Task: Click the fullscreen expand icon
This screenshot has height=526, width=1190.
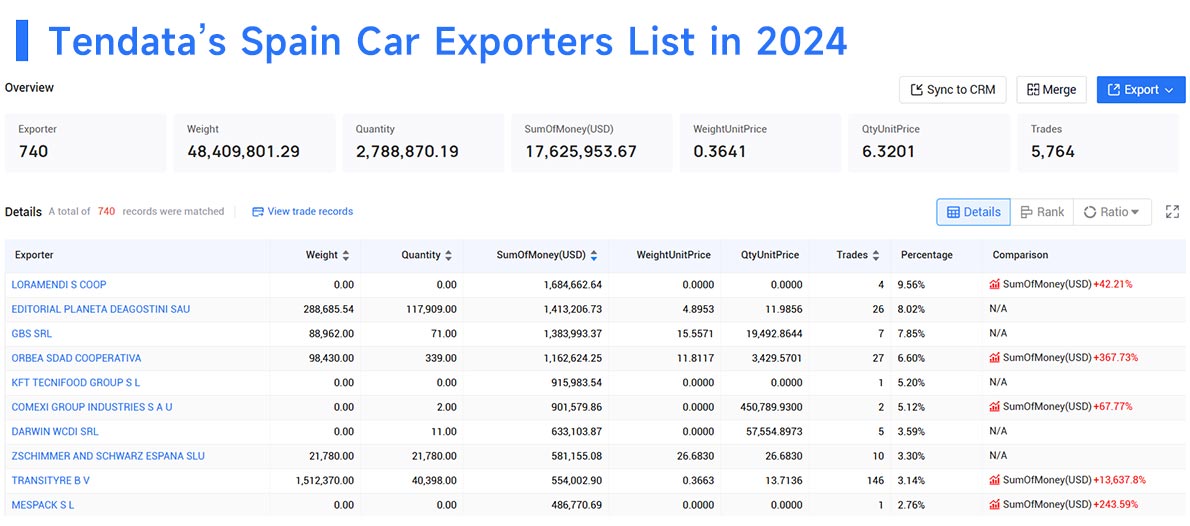Action: (1173, 212)
